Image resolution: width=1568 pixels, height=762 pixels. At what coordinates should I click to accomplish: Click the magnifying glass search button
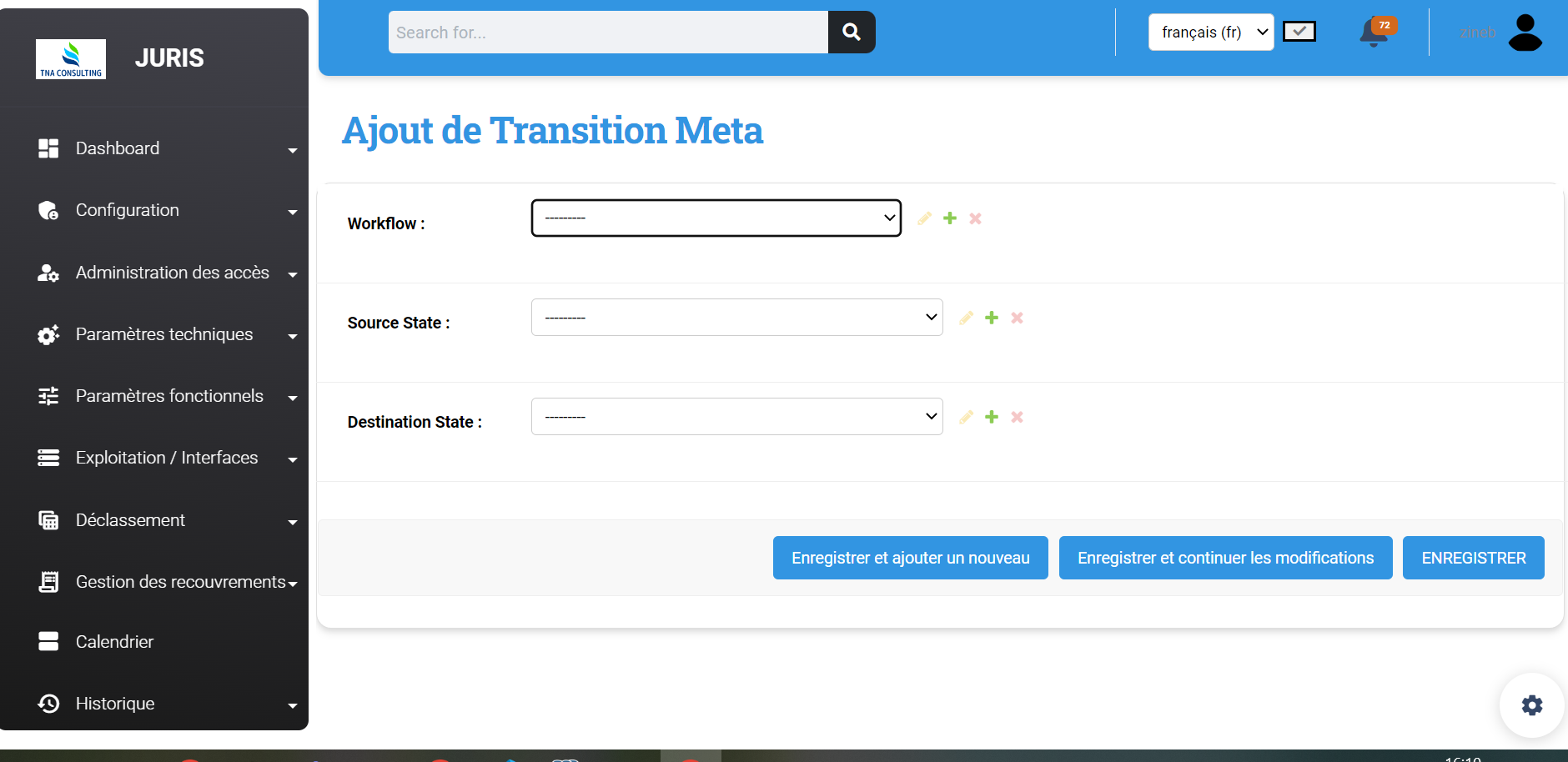coord(852,33)
